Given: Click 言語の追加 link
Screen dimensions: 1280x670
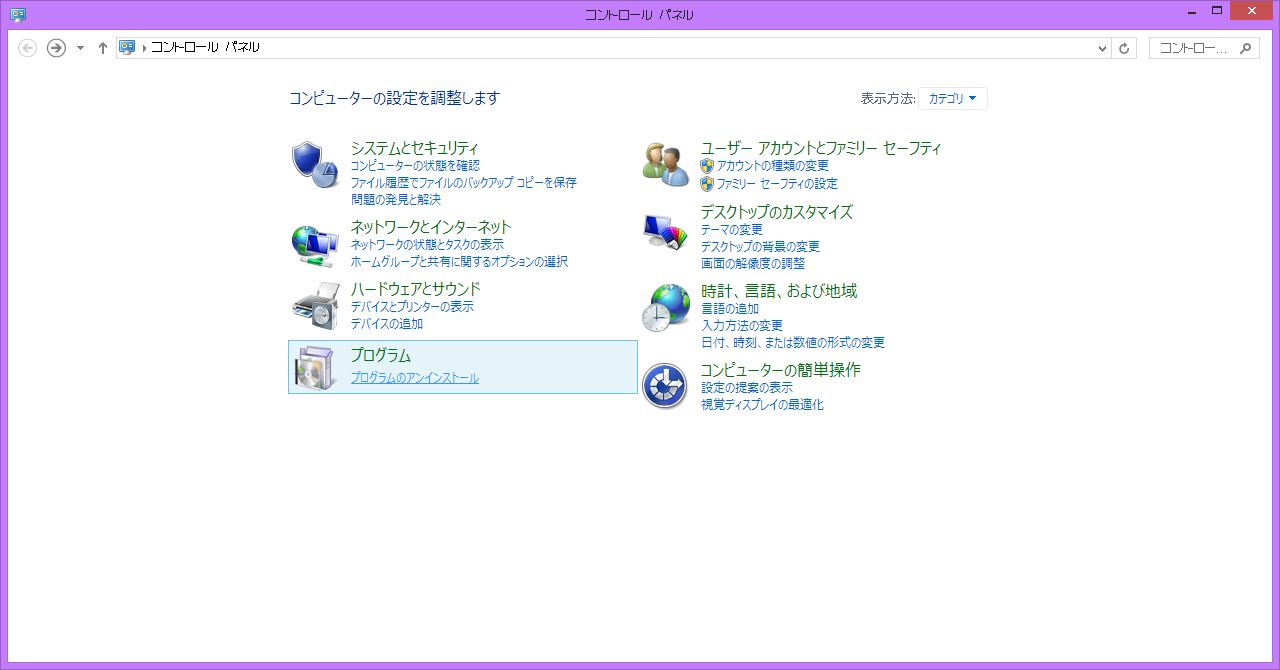Looking at the screenshot, I should pyautogui.click(x=729, y=309).
